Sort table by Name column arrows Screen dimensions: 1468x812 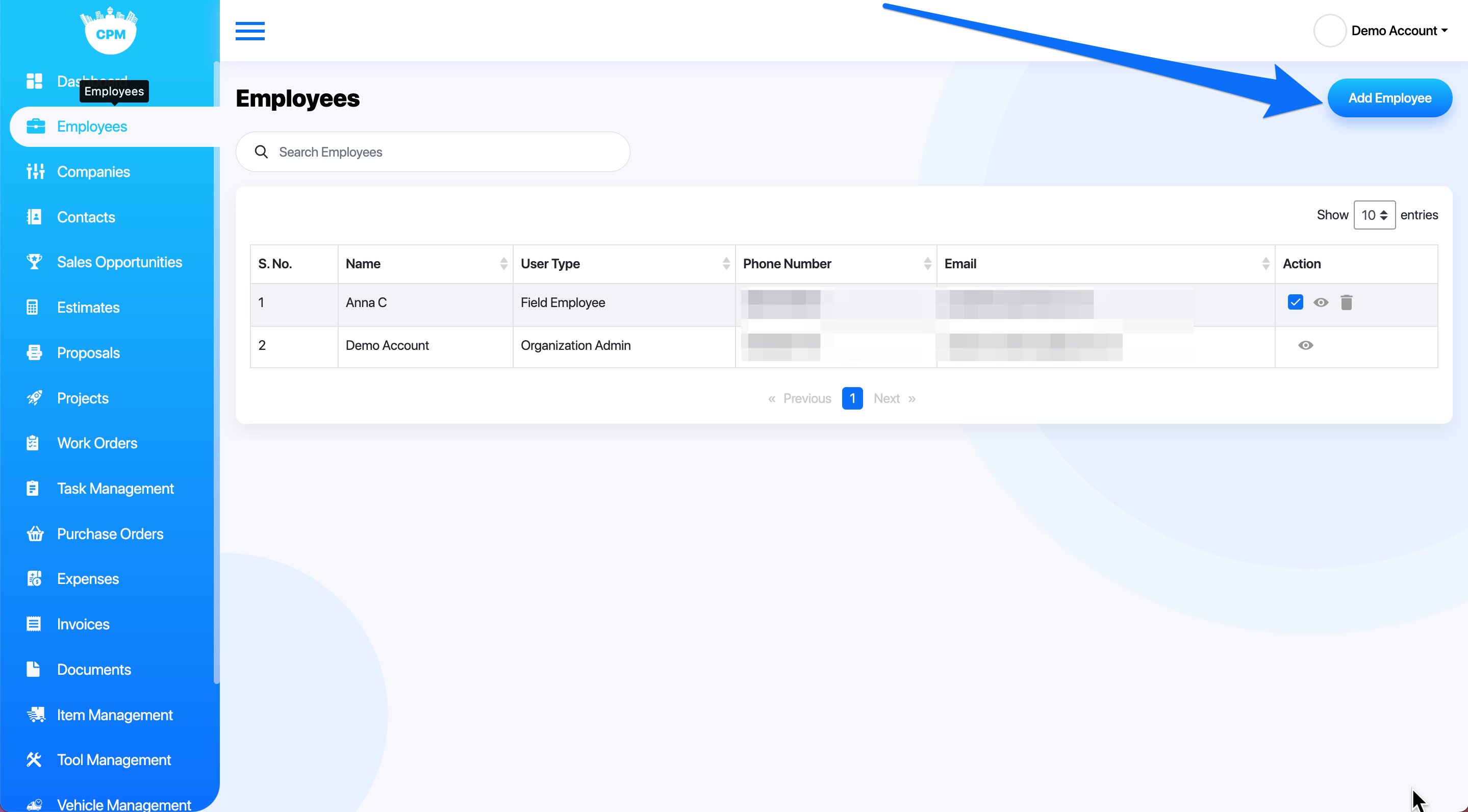503,263
